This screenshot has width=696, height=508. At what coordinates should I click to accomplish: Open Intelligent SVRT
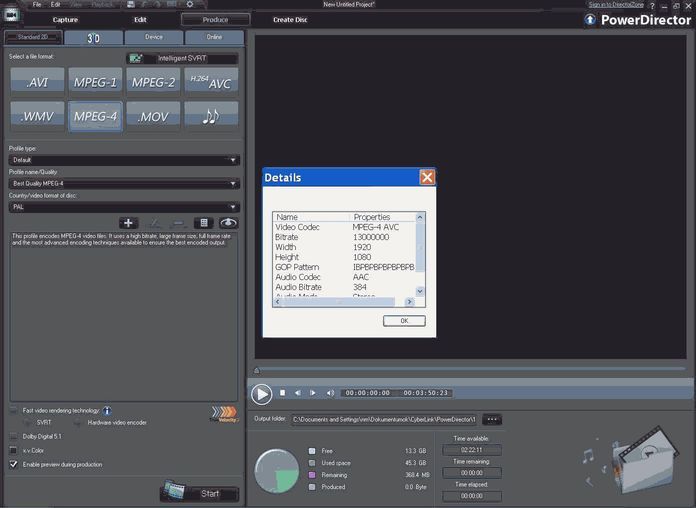[182, 58]
